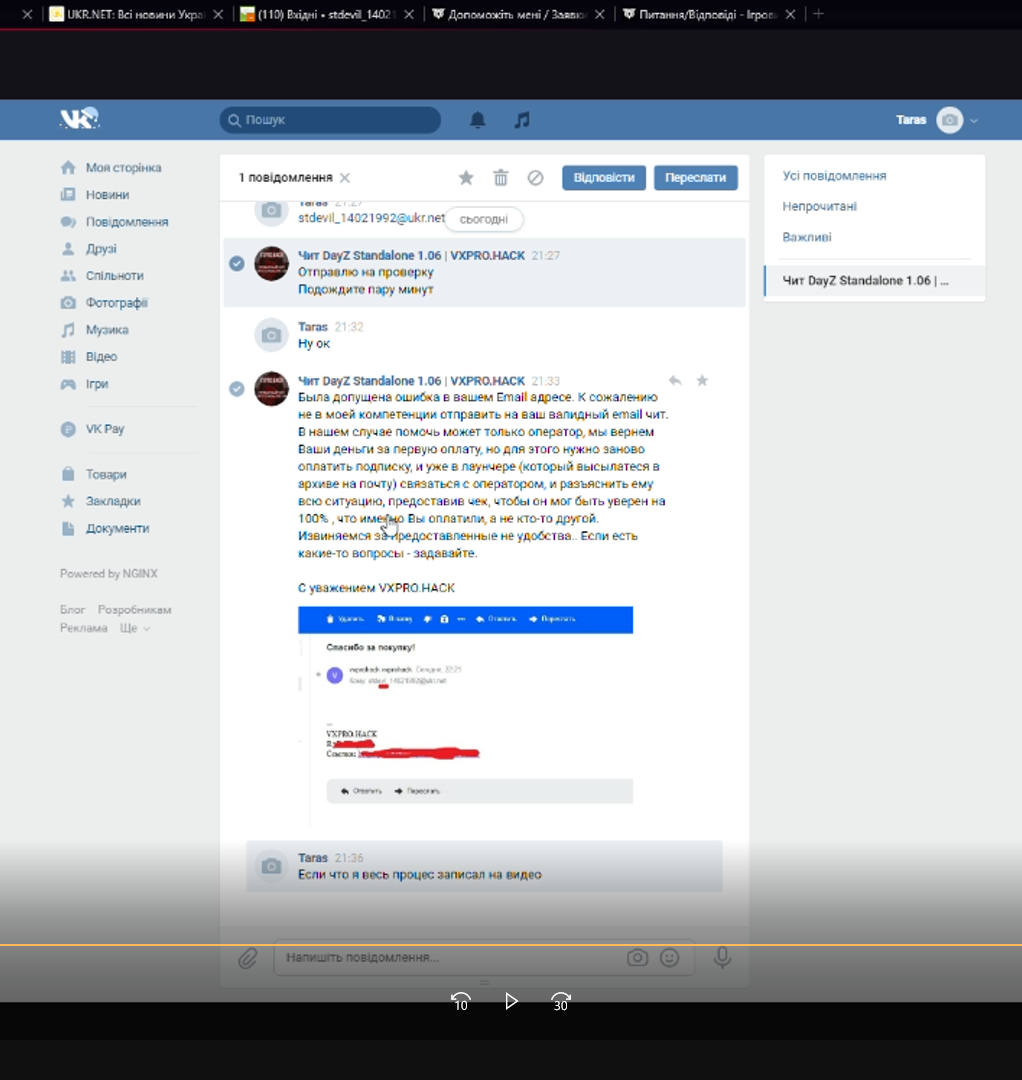Mark as spam using the circle-slash icon

[535, 178]
